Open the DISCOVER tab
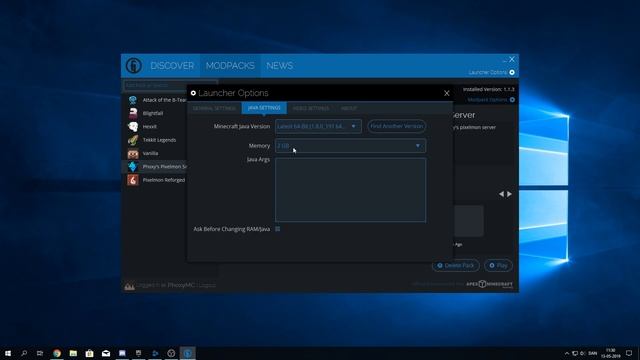Viewport: 640px width, 360px height. pyautogui.click(x=172, y=66)
